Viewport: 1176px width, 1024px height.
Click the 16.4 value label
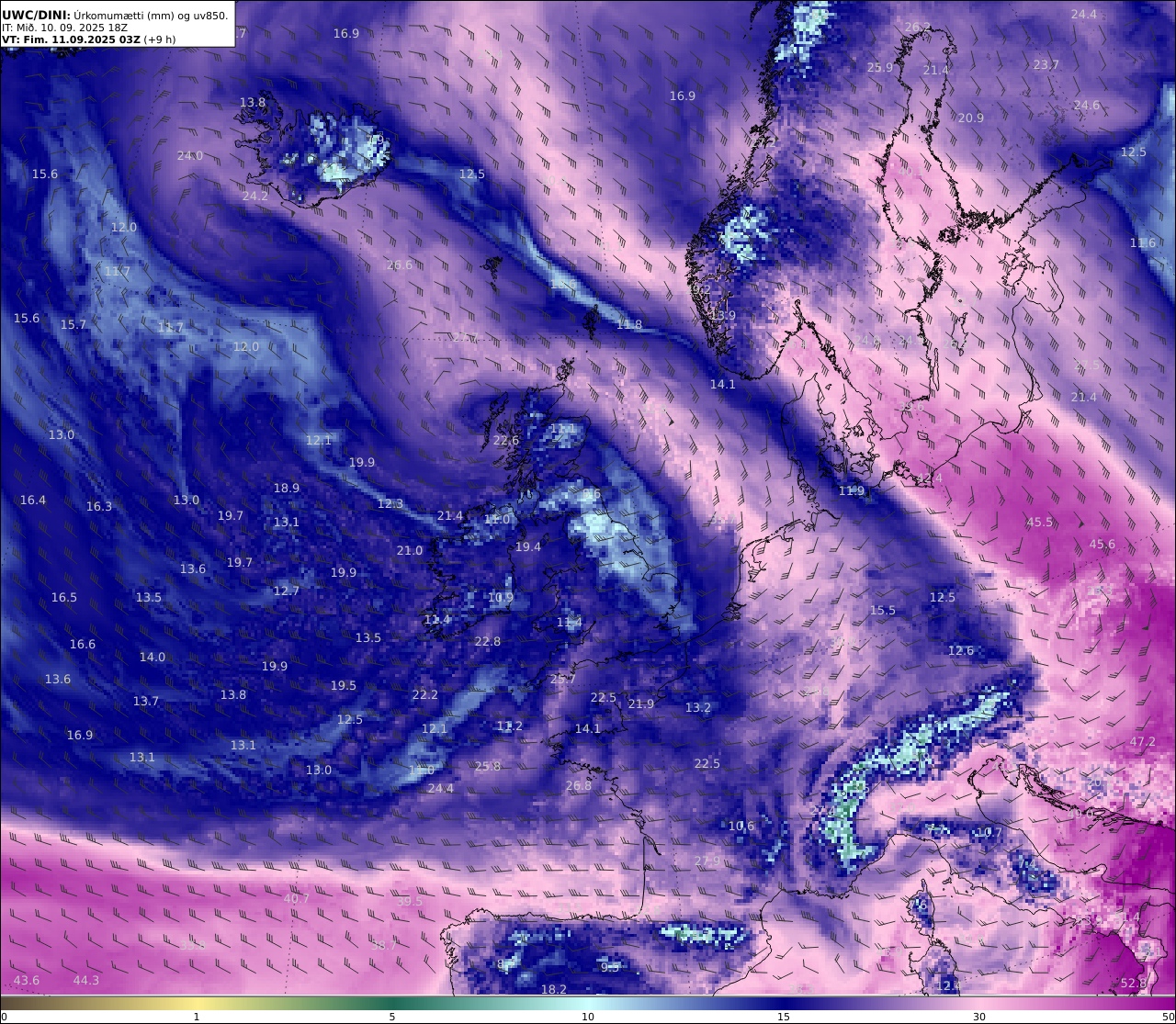click(33, 501)
